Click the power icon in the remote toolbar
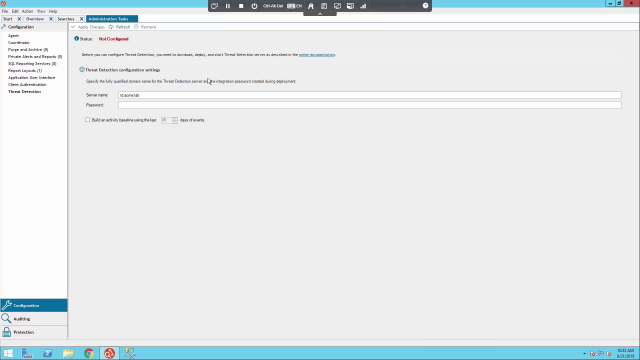The height and width of the screenshot is (360, 640). click(x=254, y=6)
